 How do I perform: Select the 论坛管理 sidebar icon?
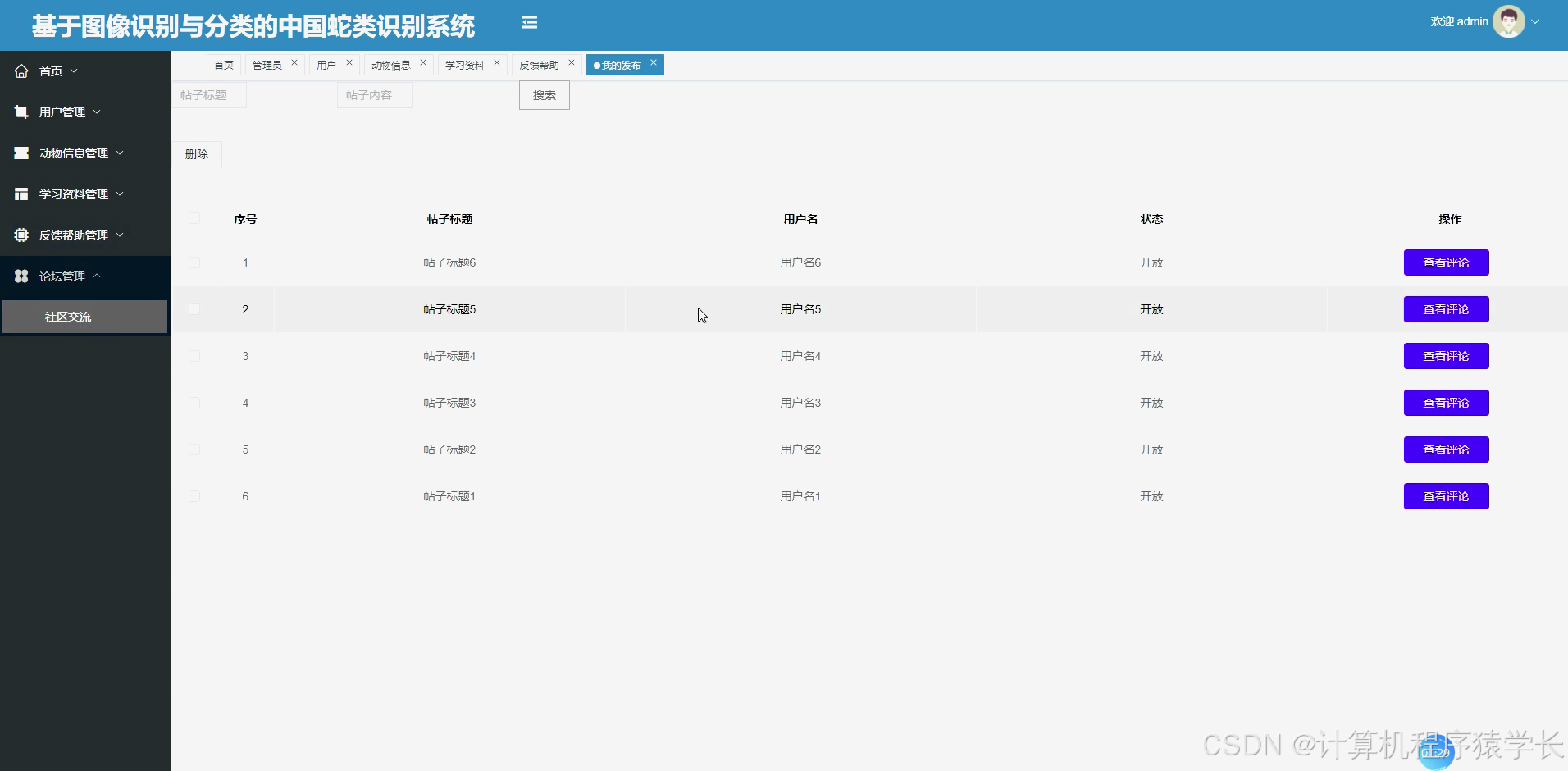click(21, 276)
